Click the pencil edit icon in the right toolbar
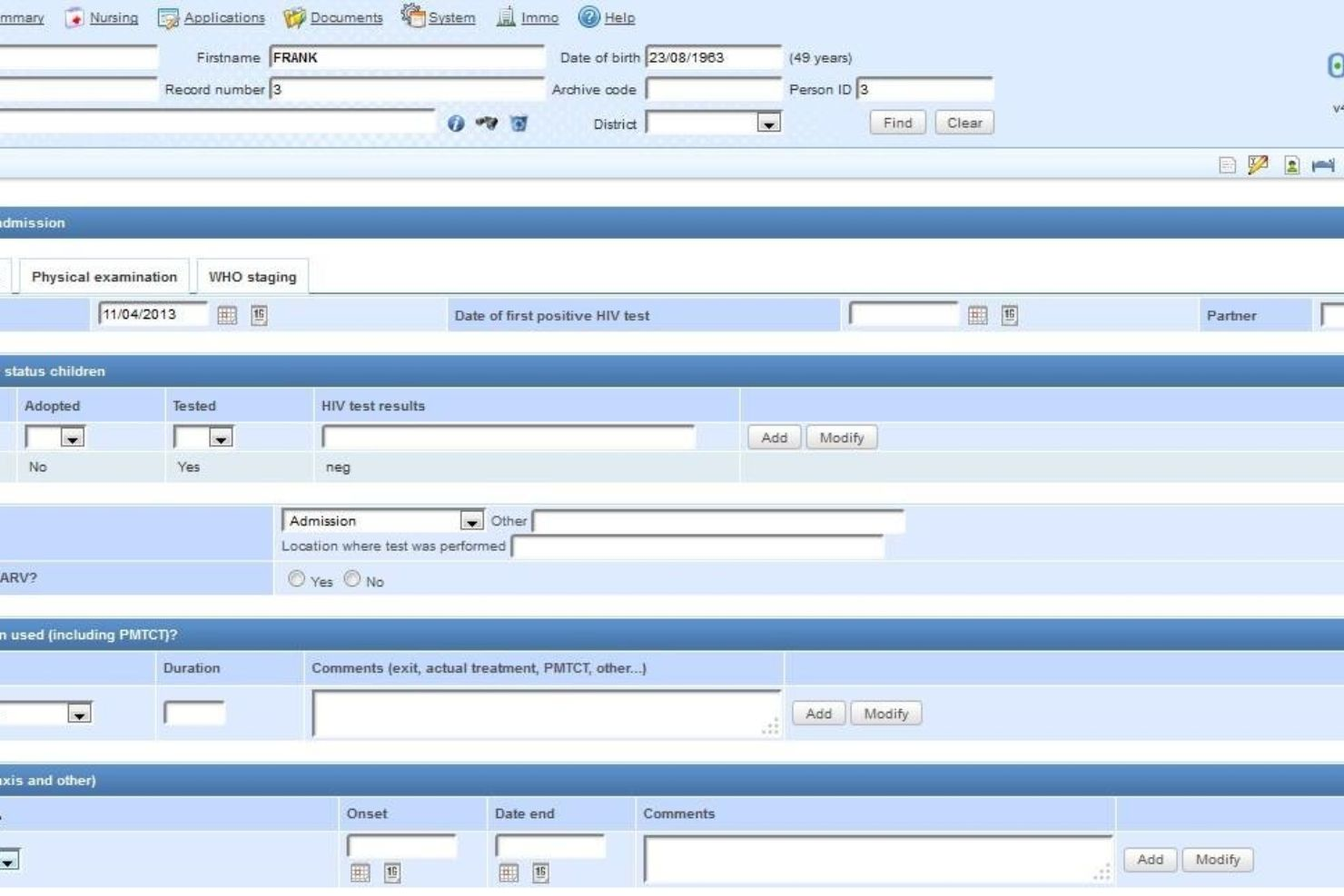 pyautogui.click(x=1258, y=165)
